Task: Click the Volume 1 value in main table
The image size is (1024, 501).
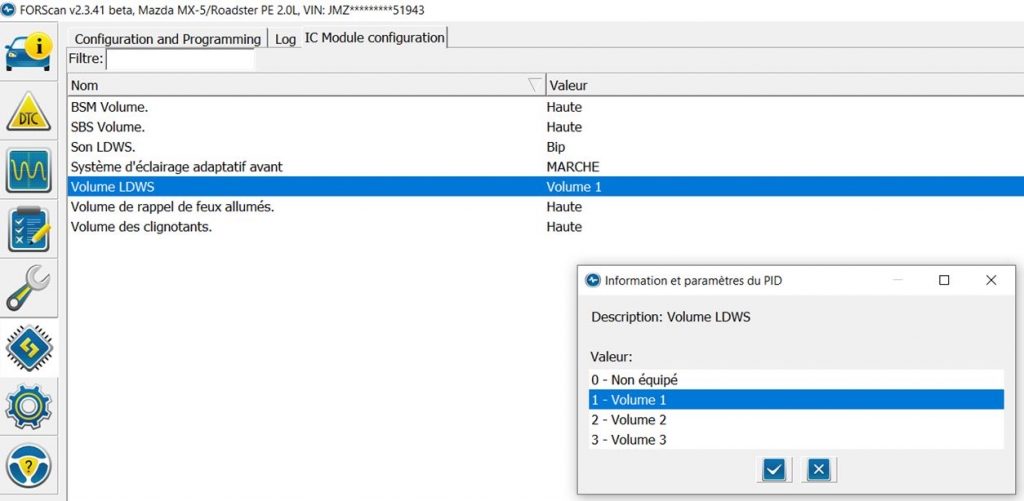Action: [574, 187]
